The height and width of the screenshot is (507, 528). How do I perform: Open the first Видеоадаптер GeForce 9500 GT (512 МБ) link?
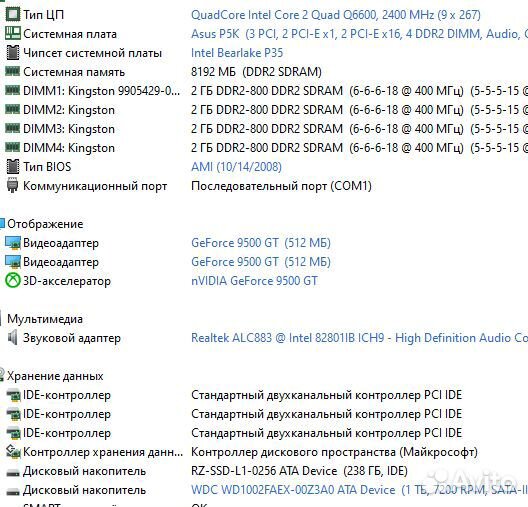point(261,243)
